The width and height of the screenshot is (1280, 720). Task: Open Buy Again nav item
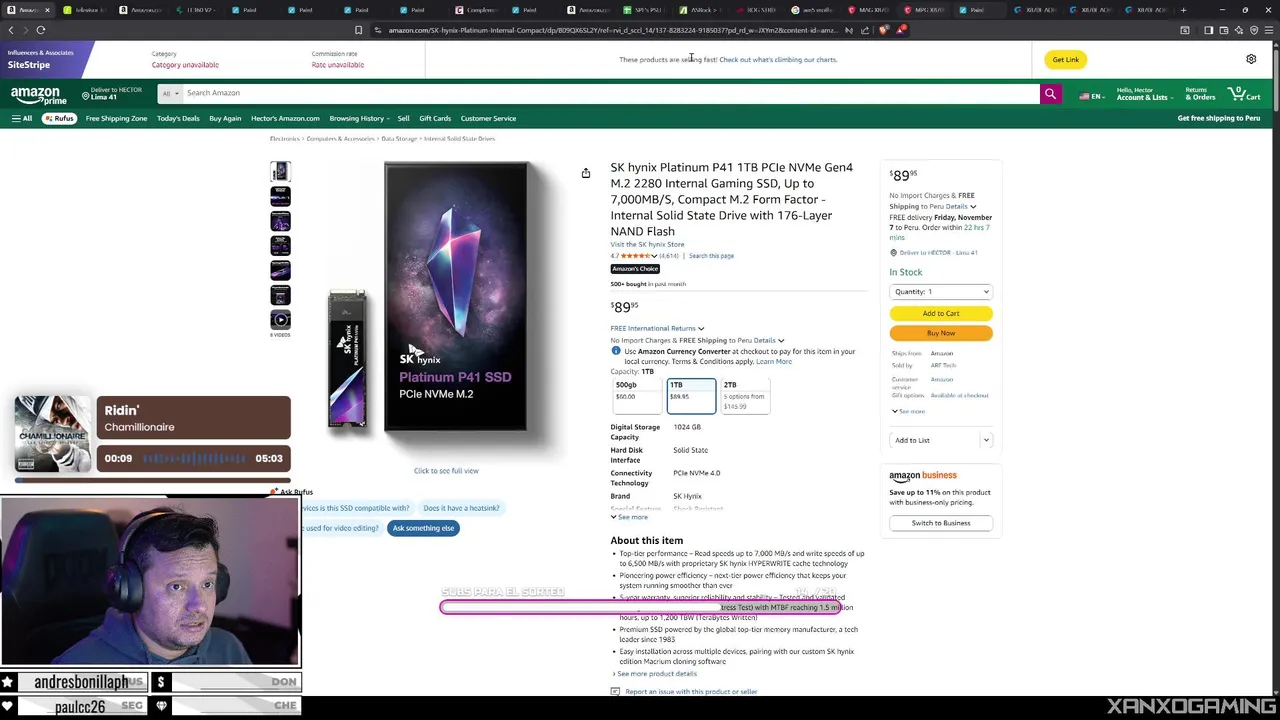[225, 118]
